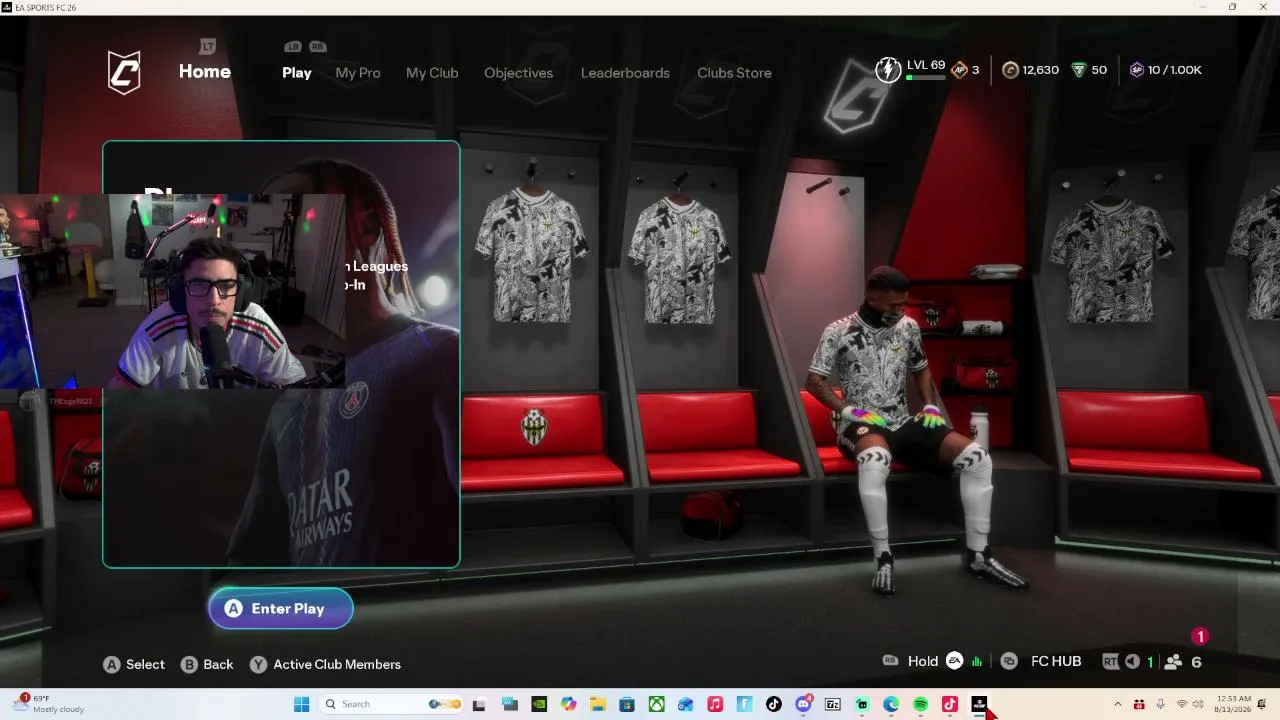Click the RT trigger hint by speaker
Viewport: 1280px width, 720px height.
(x=1110, y=661)
